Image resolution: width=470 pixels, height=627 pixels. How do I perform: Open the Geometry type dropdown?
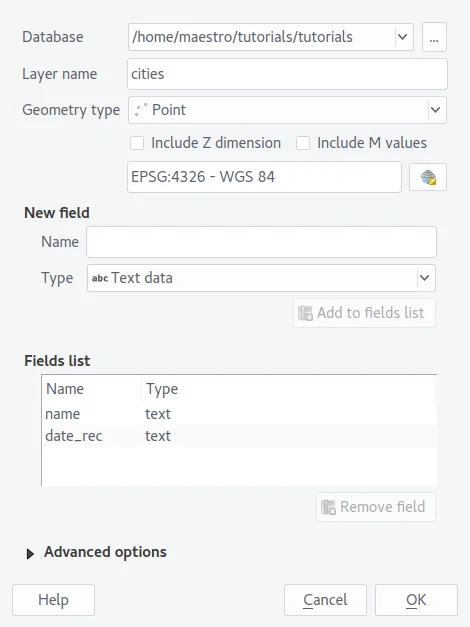(x=287, y=110)
